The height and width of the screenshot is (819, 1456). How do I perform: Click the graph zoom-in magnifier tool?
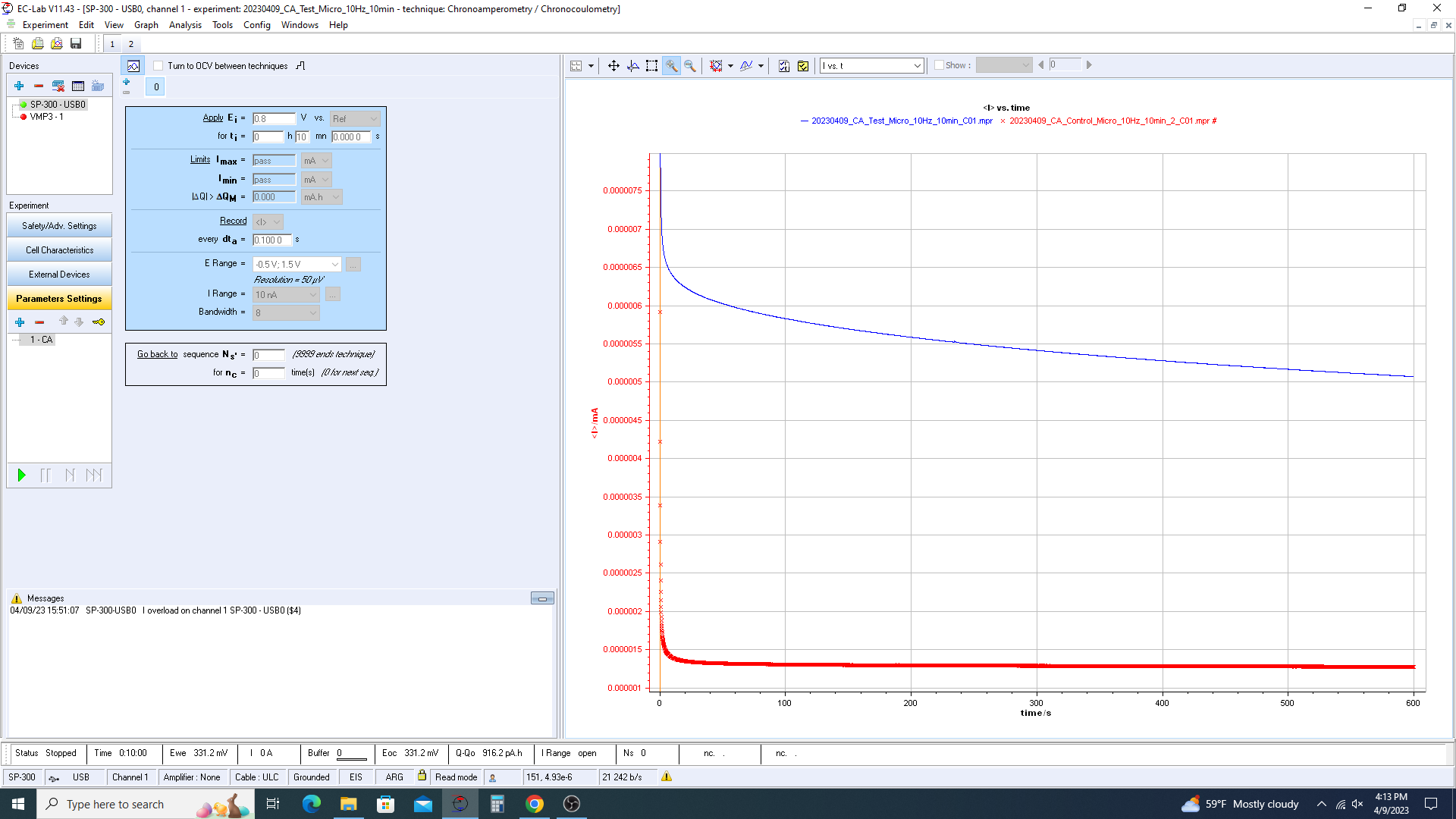(671, 66)
